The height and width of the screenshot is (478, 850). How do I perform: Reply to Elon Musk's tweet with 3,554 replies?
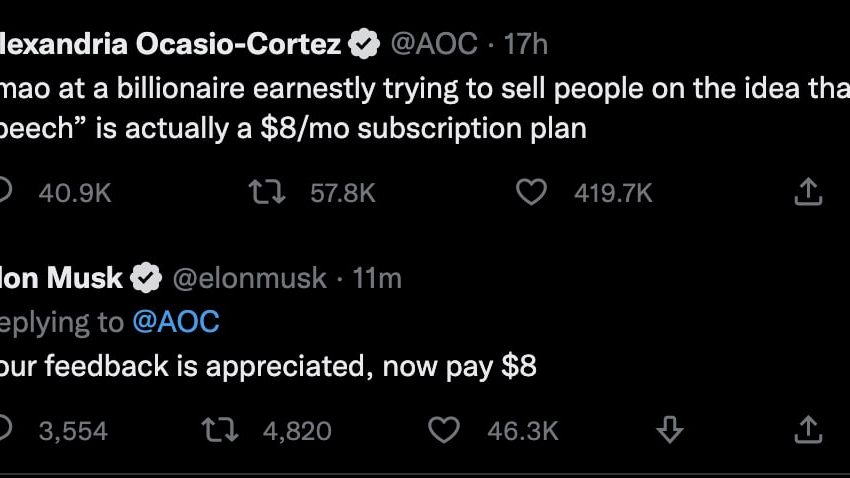5,430
